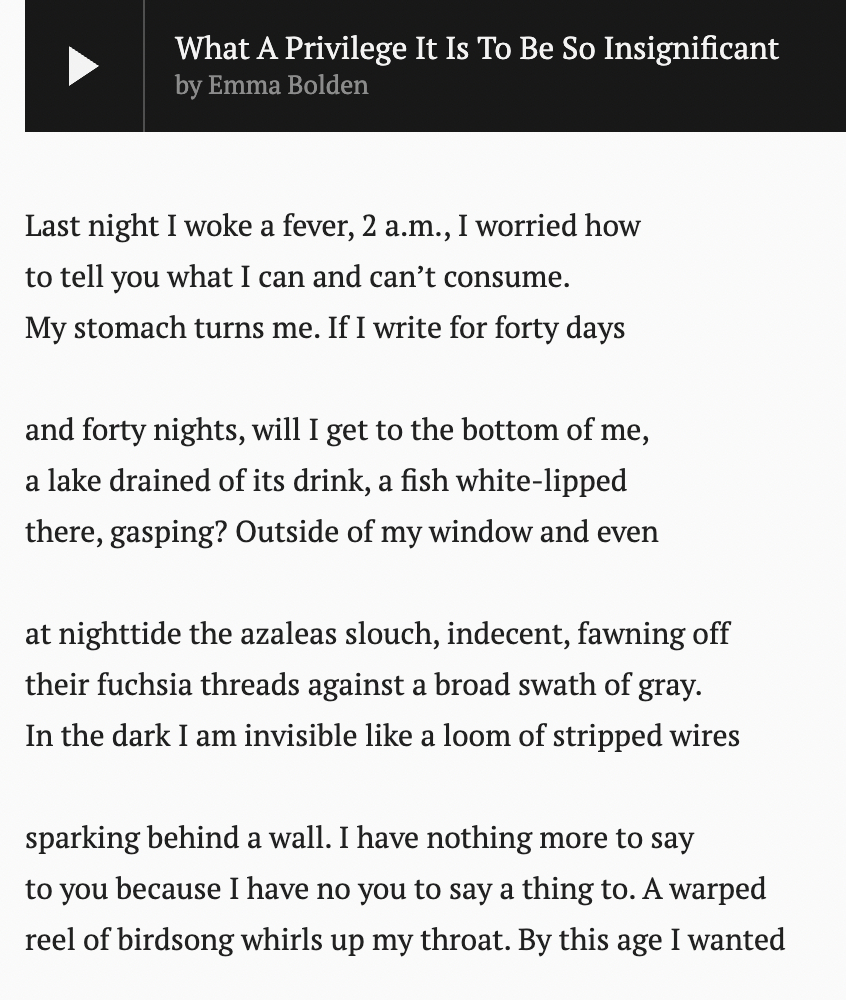Screen dimensions: 846x1000
Task: Click the poem title in the header
Action: coord(476,48)
